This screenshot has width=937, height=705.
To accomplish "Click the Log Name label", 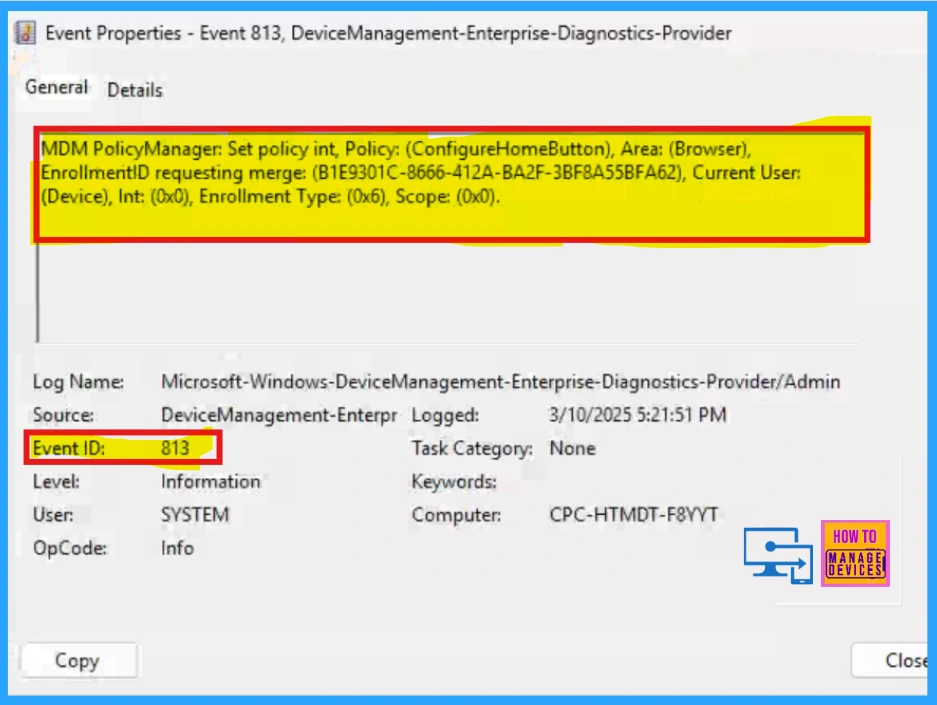I will tap(78, 382).
